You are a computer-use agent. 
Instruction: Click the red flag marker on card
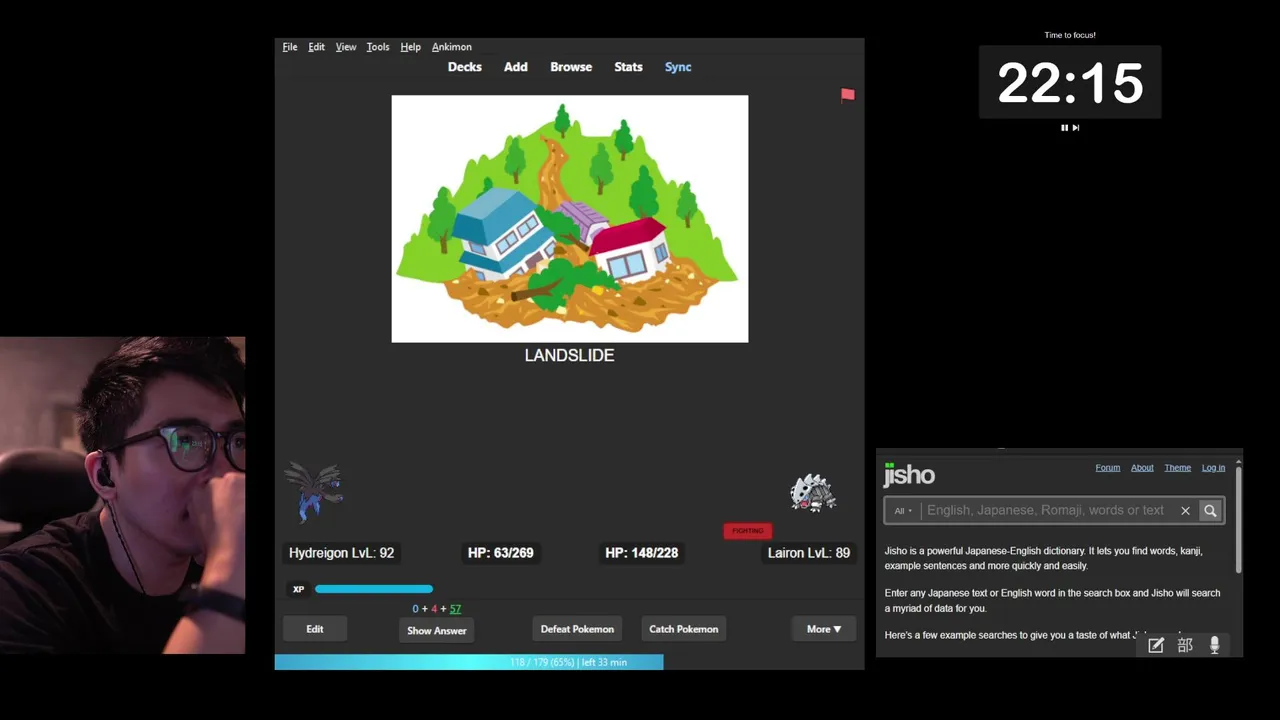pyautogui.click(x=848, y=95)
